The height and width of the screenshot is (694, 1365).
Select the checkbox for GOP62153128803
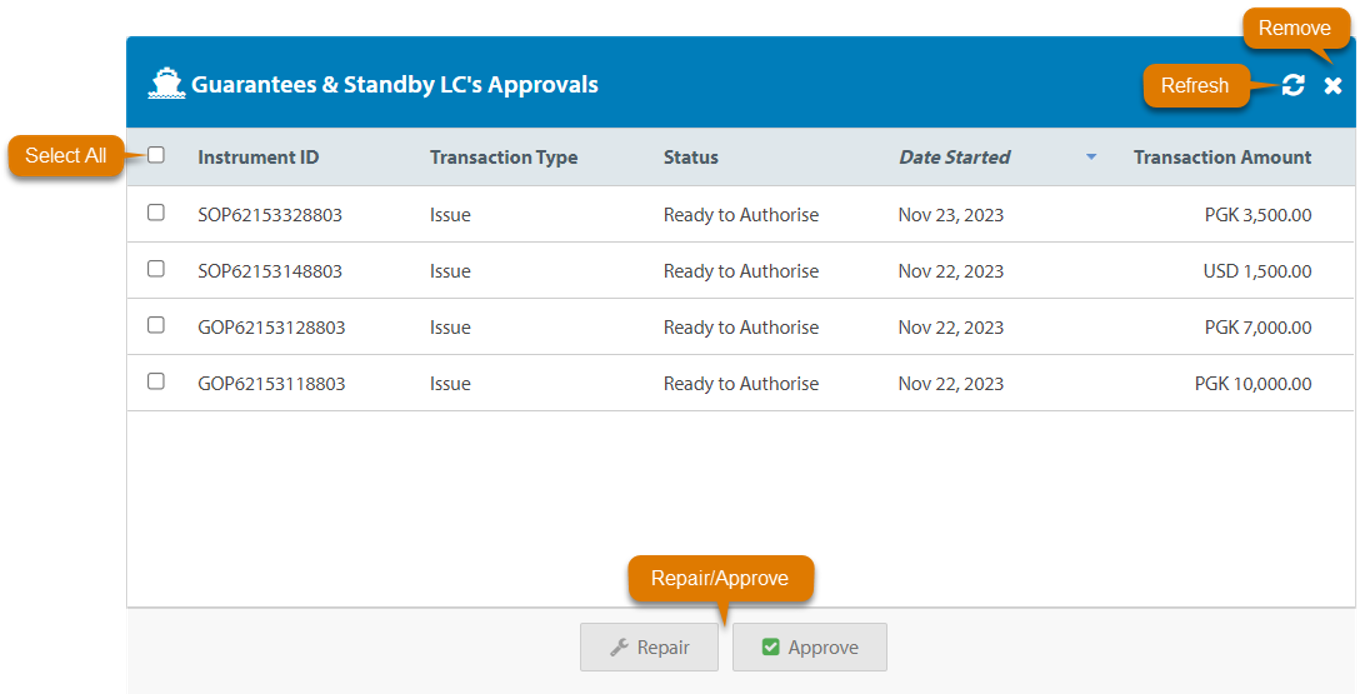155,326
